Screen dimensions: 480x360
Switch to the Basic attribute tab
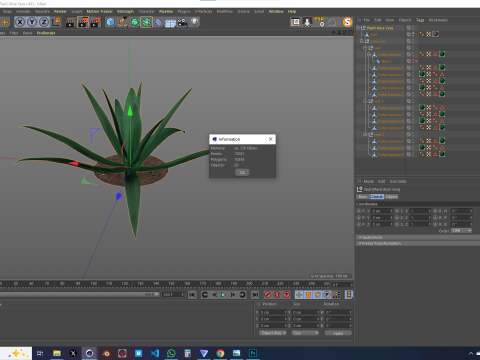coord(363,197)
